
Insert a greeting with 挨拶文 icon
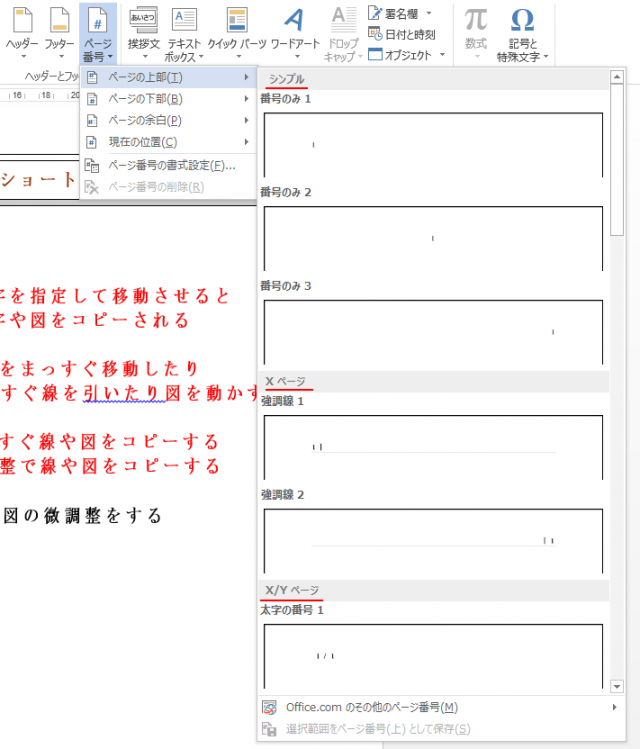click(143, 20)
